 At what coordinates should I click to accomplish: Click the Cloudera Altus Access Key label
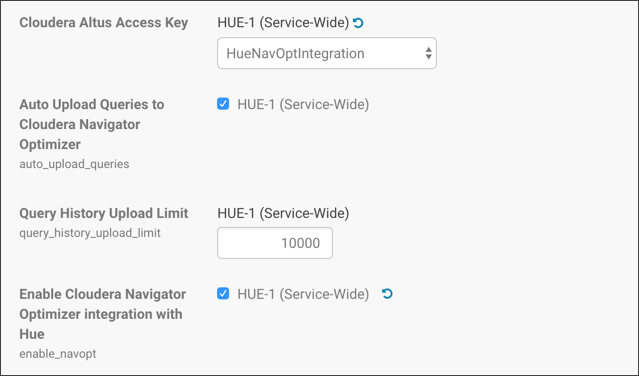pos(104,22)
